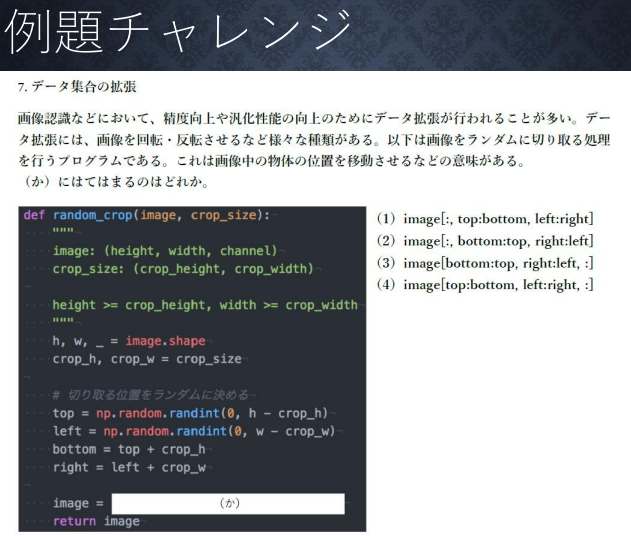Click the height >= crop_height condition line
Screen dimensions: 631x538
point(204,305)
